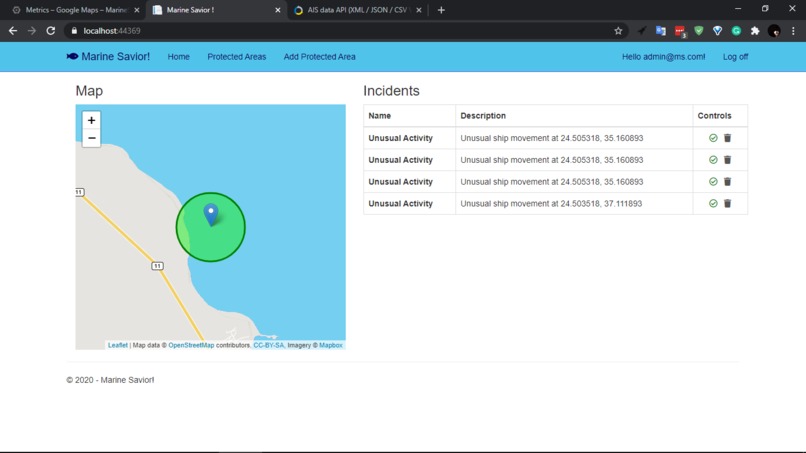Delete first Unusual Activity incident
806x453 pixels.
pos(727,138)
